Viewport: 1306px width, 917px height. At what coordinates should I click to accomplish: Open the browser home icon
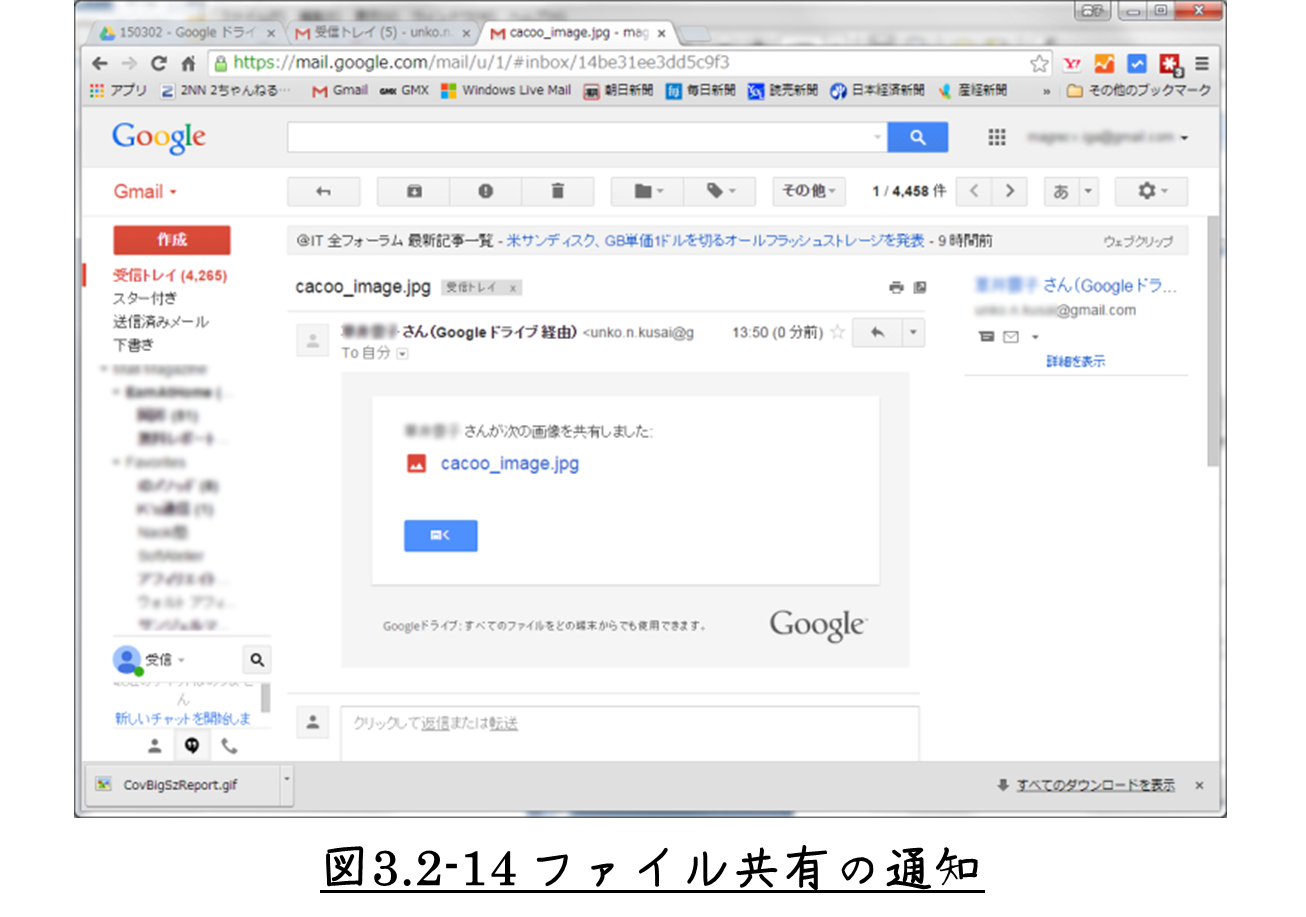pyautogui.click(x=188, y=63)
